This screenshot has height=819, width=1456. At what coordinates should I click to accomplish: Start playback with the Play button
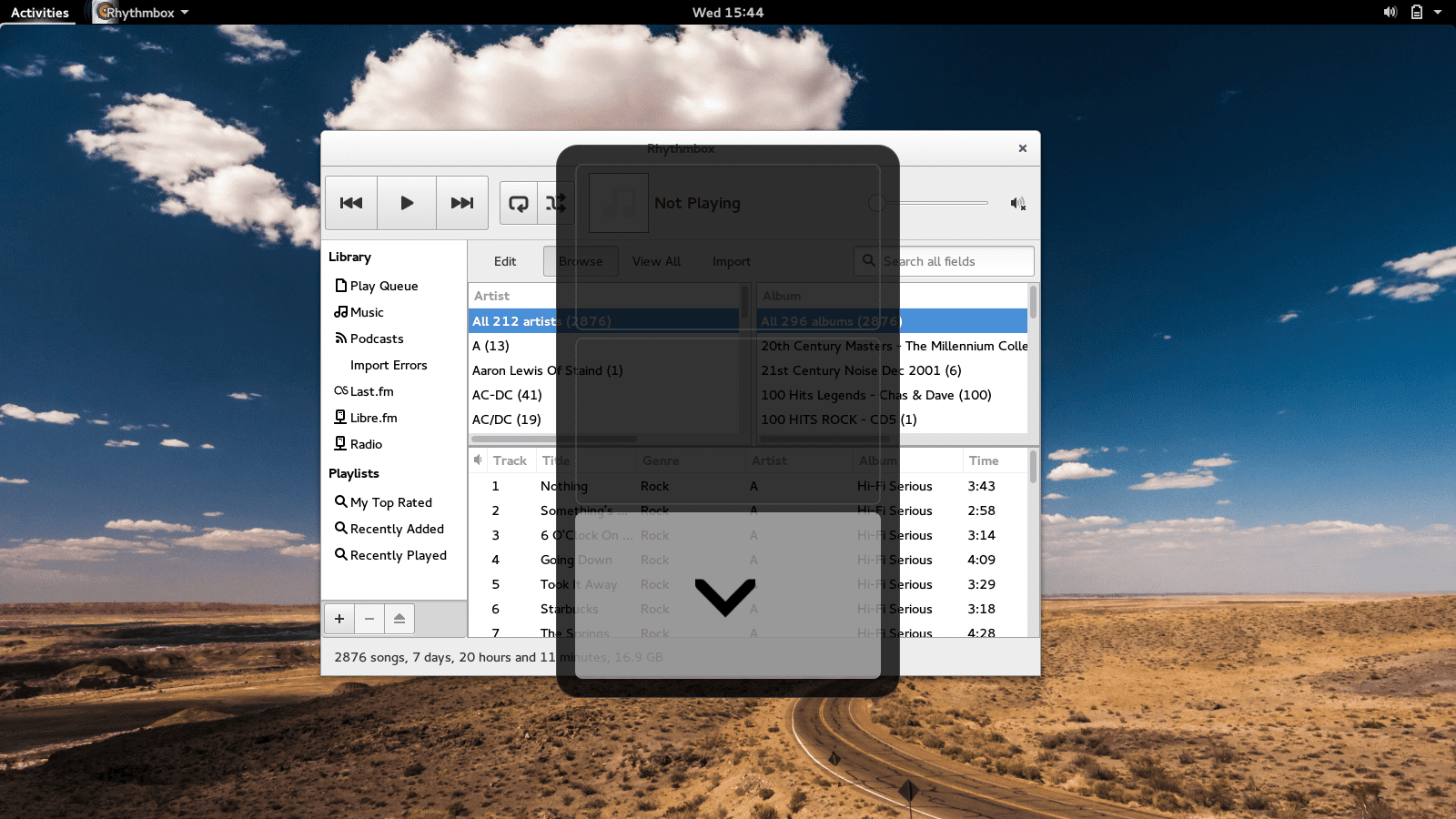click(x=407, y=203)
